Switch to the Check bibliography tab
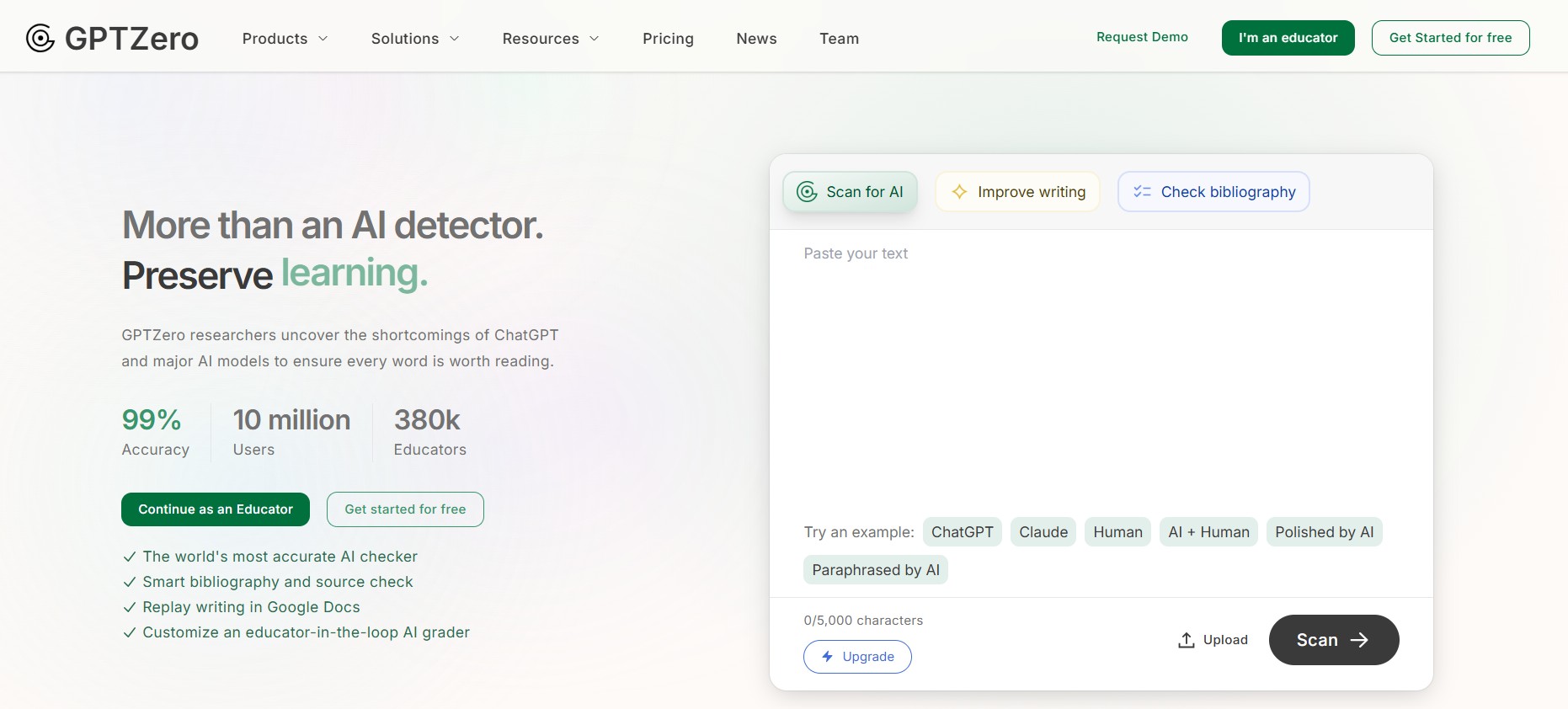The width and height of the screenshot is (1568, 709). pos(1213,192)
